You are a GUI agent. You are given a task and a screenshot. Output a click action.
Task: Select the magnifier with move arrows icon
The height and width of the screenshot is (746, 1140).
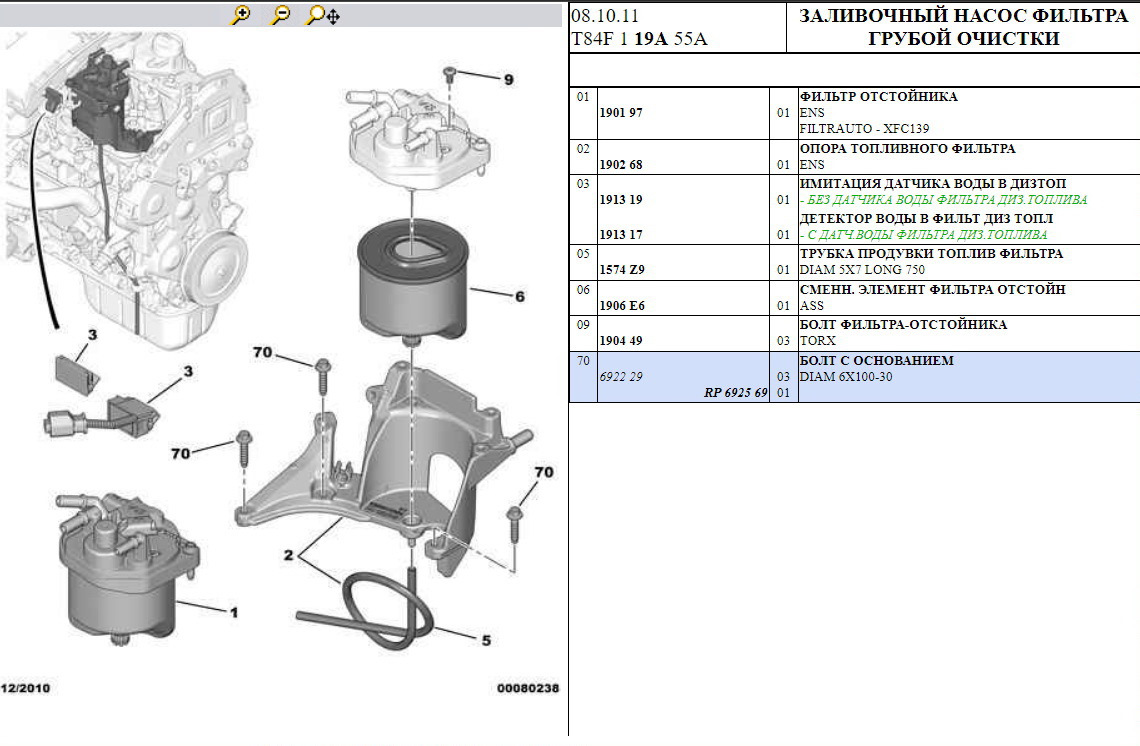point(322,15)
